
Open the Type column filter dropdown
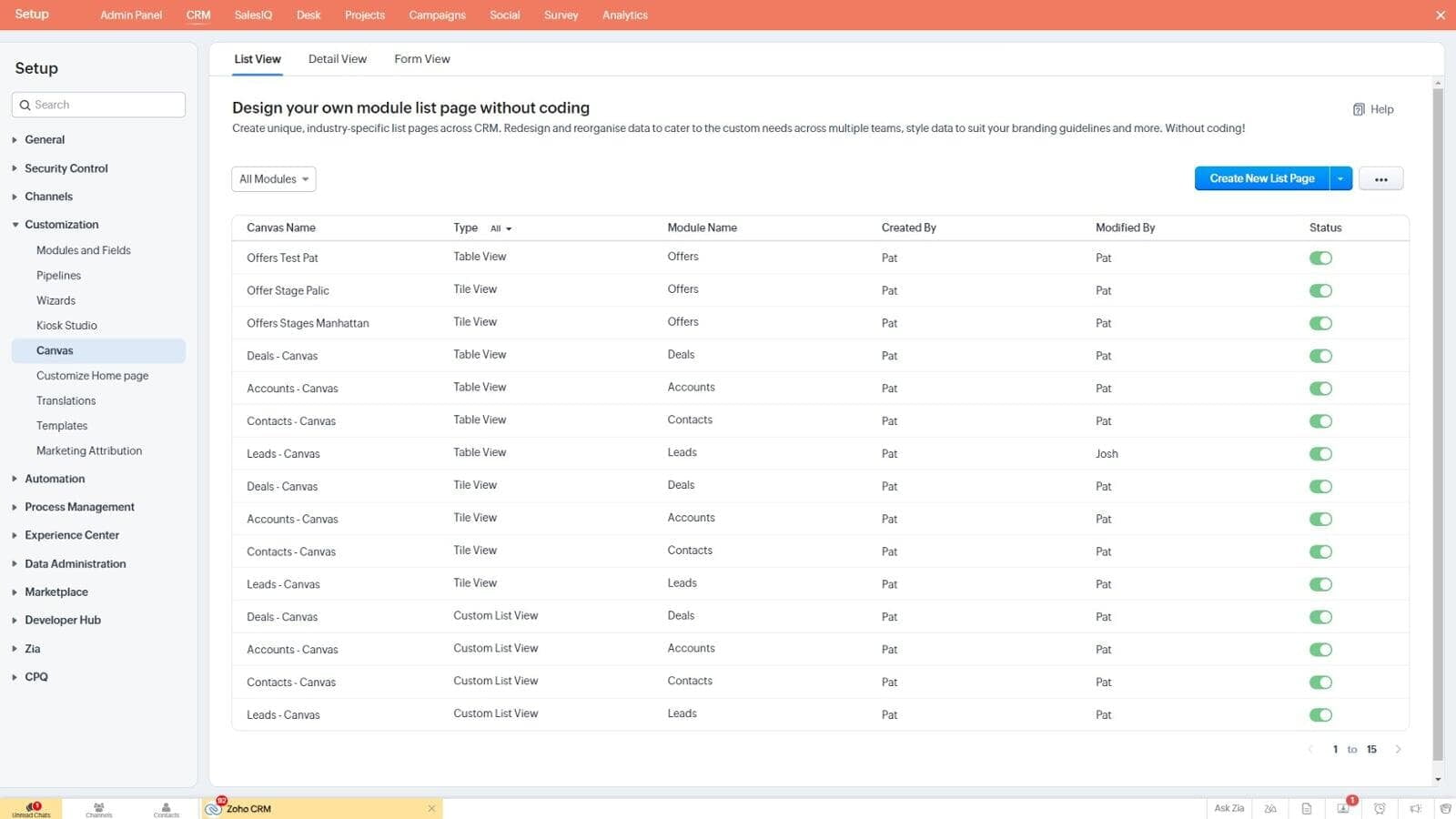[x=501, y=228]
